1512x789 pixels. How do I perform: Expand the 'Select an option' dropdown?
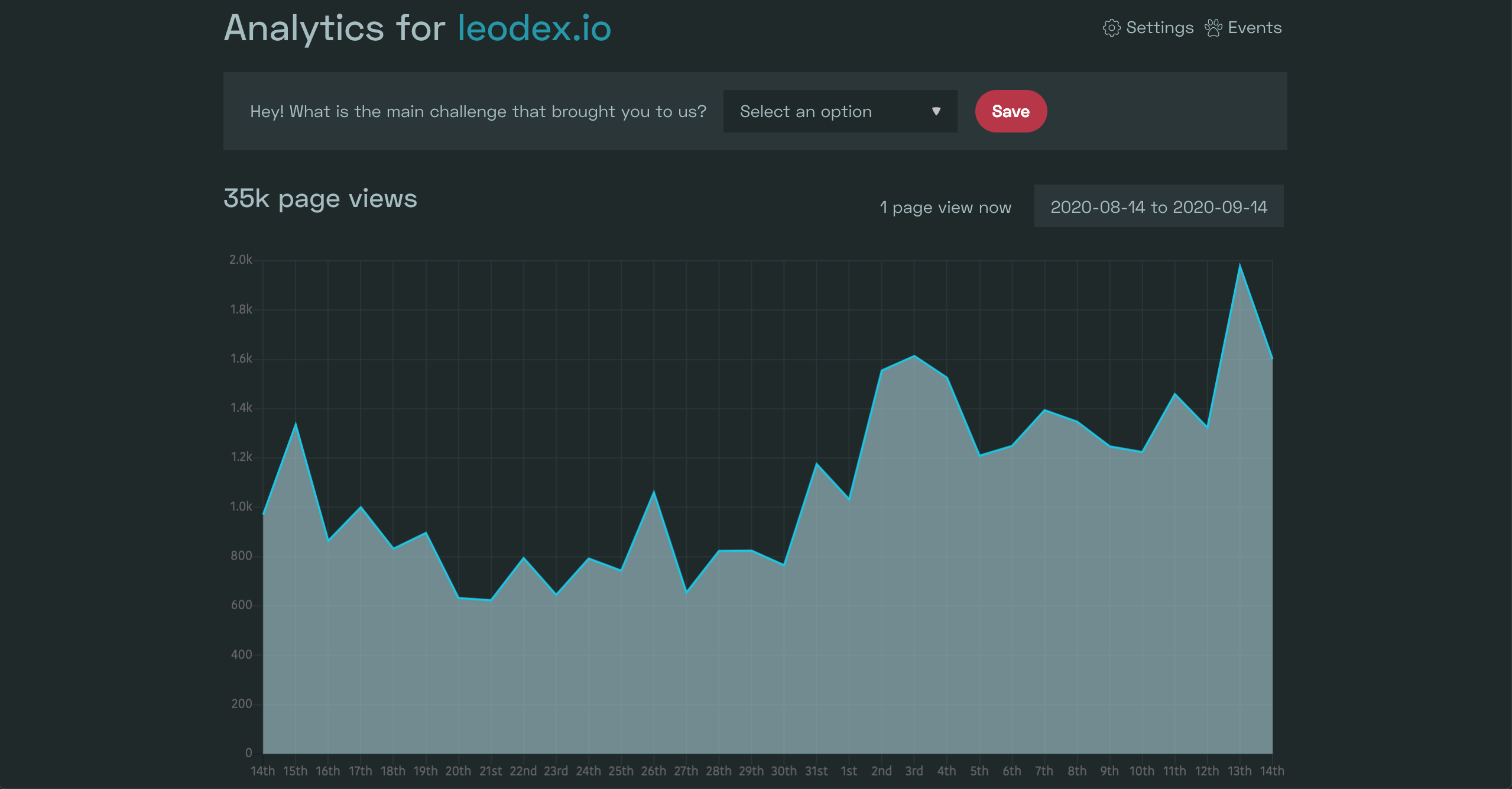tap(840, 111)
